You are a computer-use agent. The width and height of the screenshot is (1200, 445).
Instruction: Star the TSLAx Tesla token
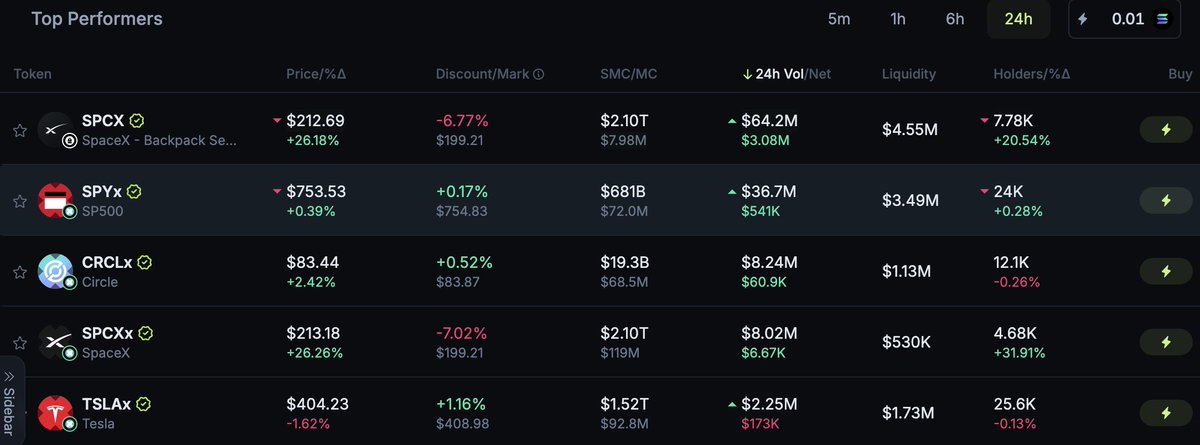19,413
